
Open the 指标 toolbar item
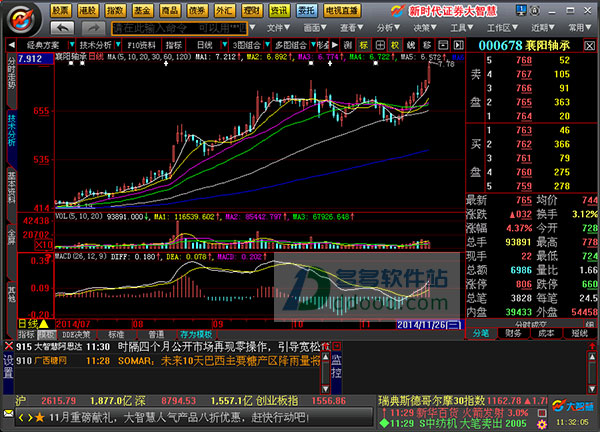(x=174, y=45)
